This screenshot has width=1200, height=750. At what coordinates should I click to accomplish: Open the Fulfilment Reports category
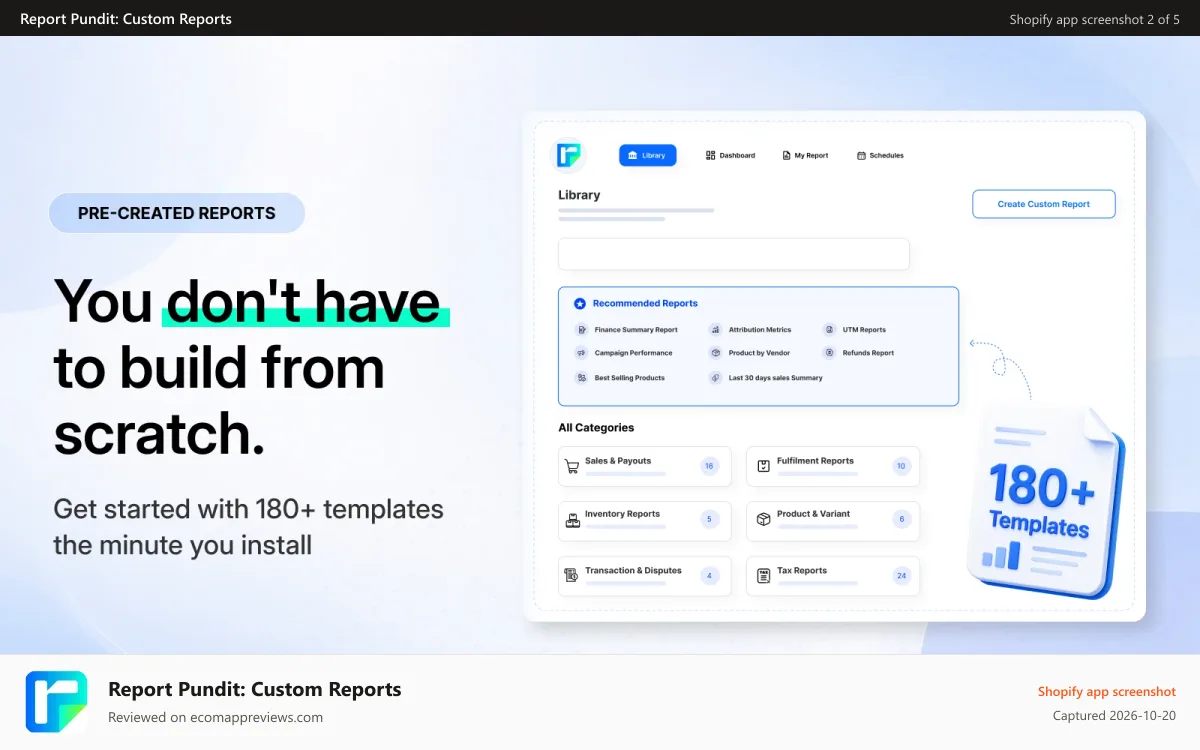click(x=832, y=466)
